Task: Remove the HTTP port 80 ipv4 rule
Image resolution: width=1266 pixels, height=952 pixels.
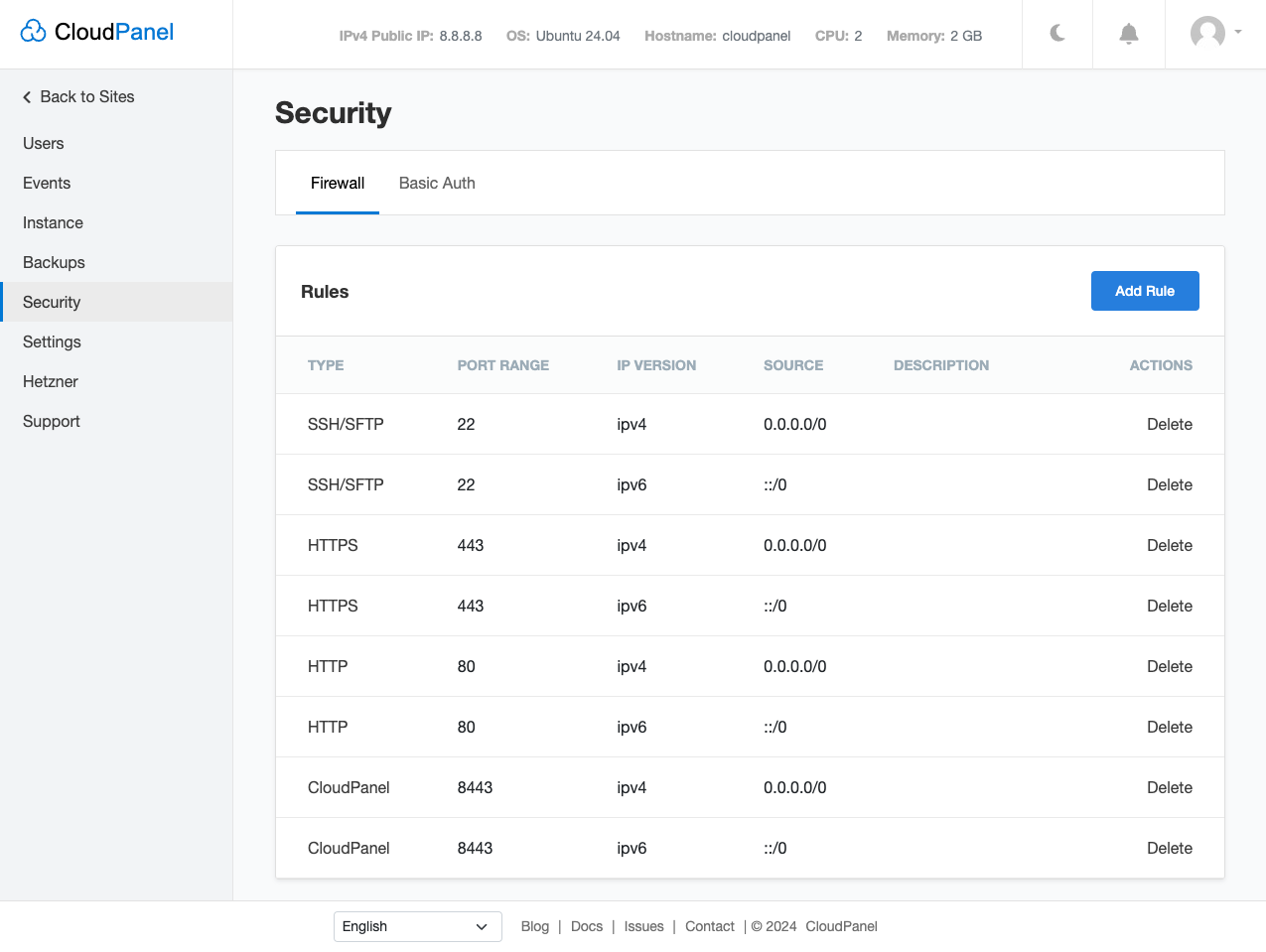Action: [x=1169, y=667]
